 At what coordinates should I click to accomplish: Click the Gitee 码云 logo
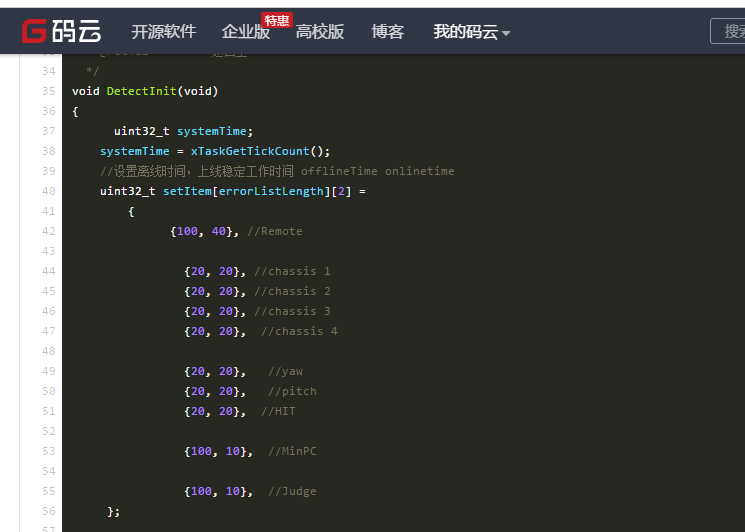click(62, 31)
